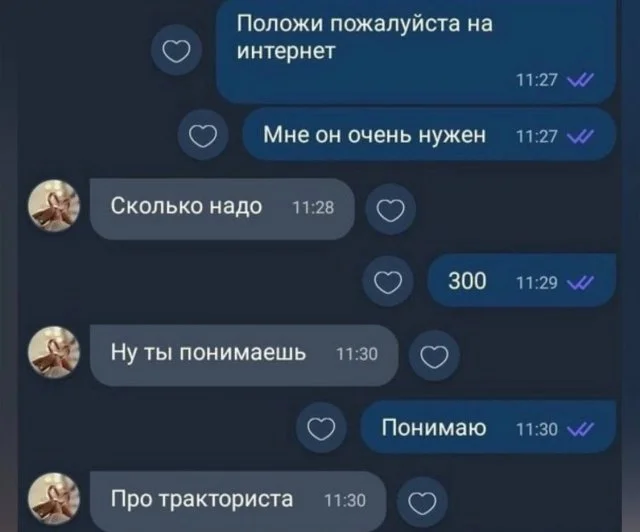This screenshot has width=640, height=532.
Task: Select the "Положи пожалуйста на интернет" bubble
Action: coord(416,51)
